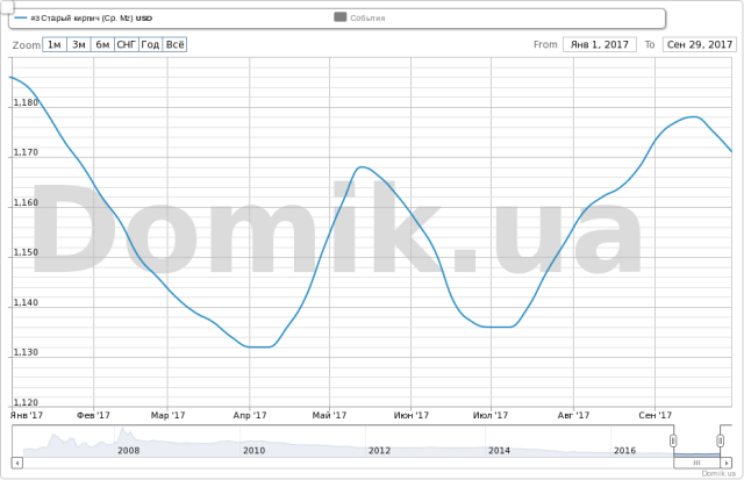Click the navigator left scroll arrow
Image resolution: width=744 pixels, height=480 pixels.
(x=17, y=462)
